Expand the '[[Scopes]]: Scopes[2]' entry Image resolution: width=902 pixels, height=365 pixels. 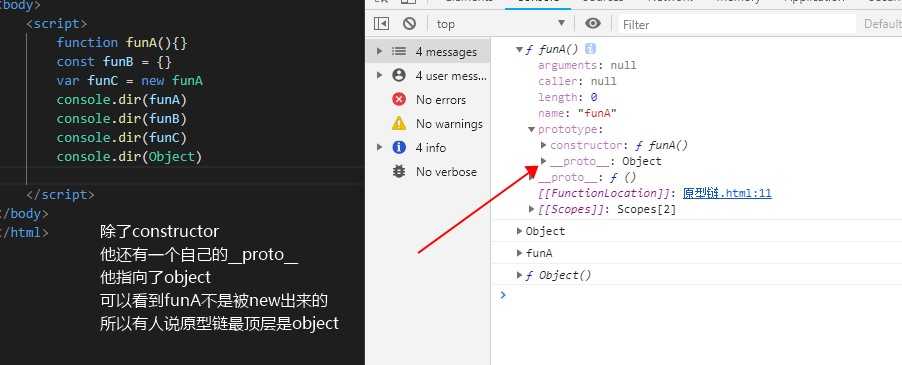tap(532, 209)
